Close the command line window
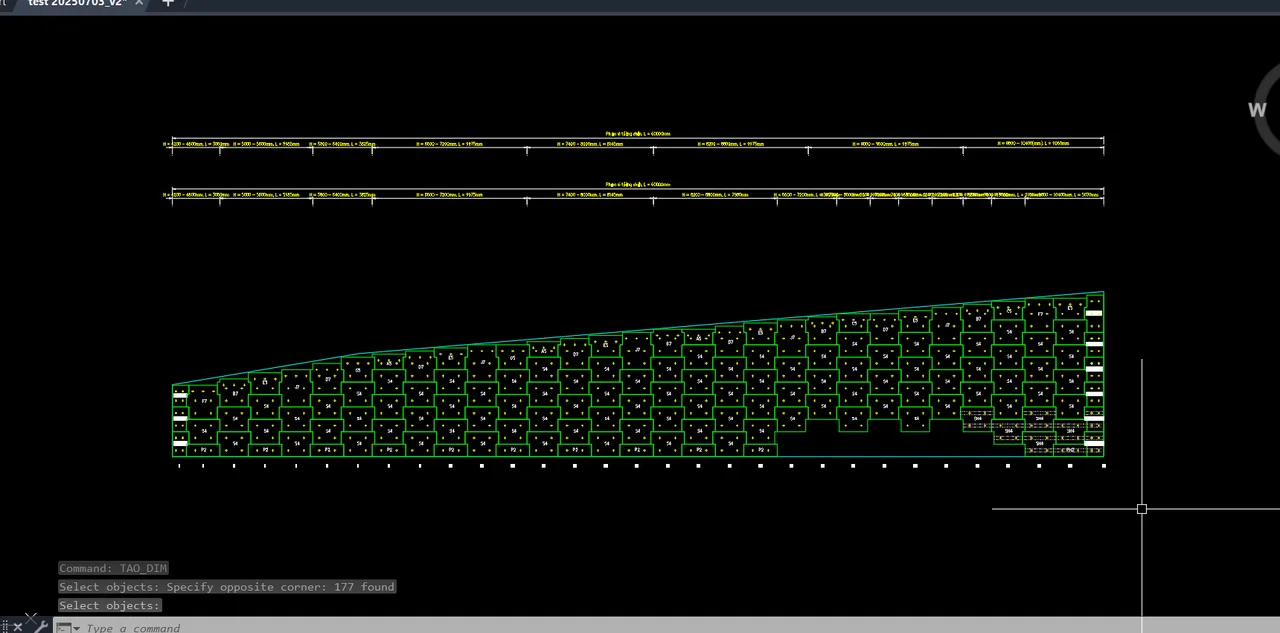This screenshot has width=1280, height=633. pyautogui.click(x=18, y=627)
